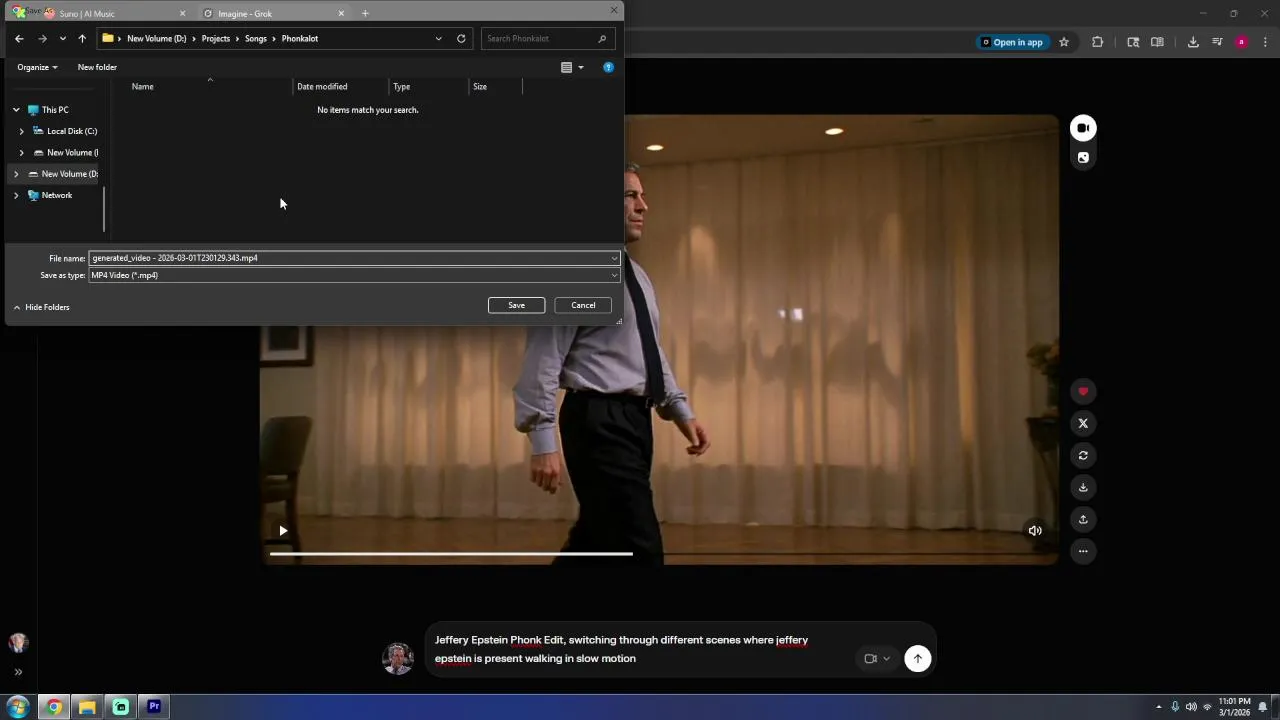Change the file list view layout

pyautogui.click(x=566, y=67)
